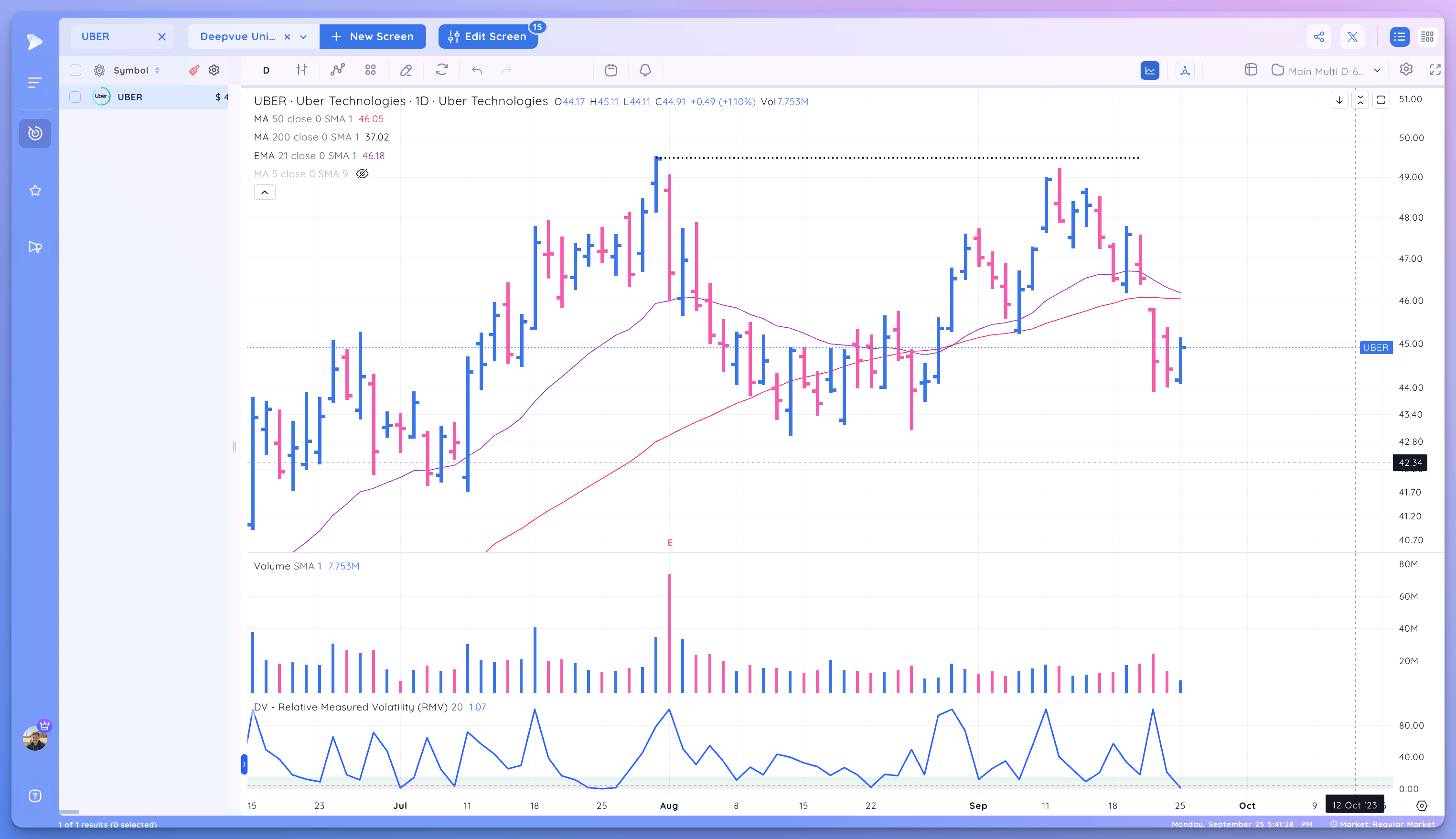Viewport: 1456px width, 839px height.
Task: Open the sidebar menu lines icon
Action: click(x=34, y=82)
